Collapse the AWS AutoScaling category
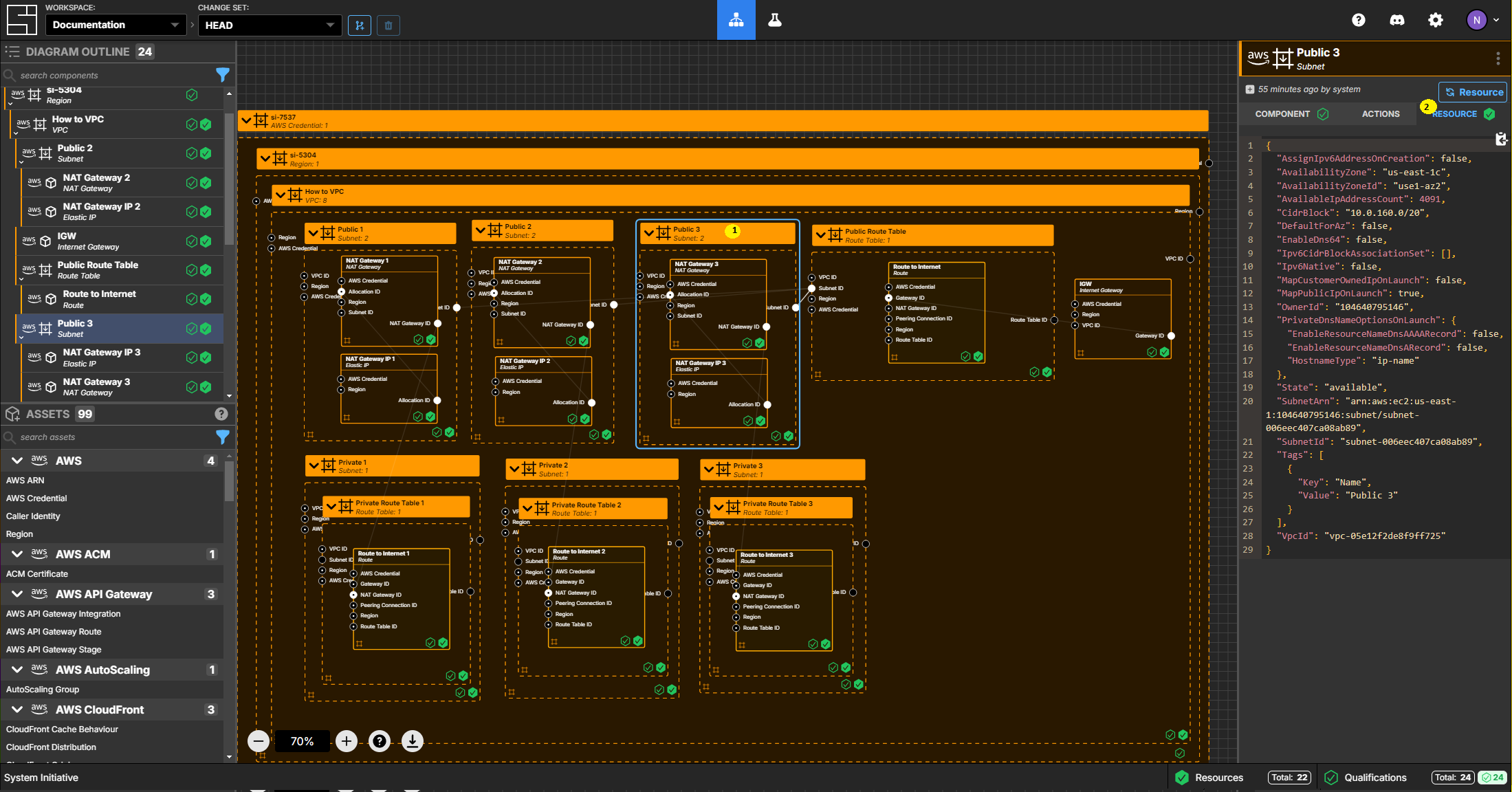The height and width of the screenshot is (792, 1512). pyautogui.click(x=18, y=670)
